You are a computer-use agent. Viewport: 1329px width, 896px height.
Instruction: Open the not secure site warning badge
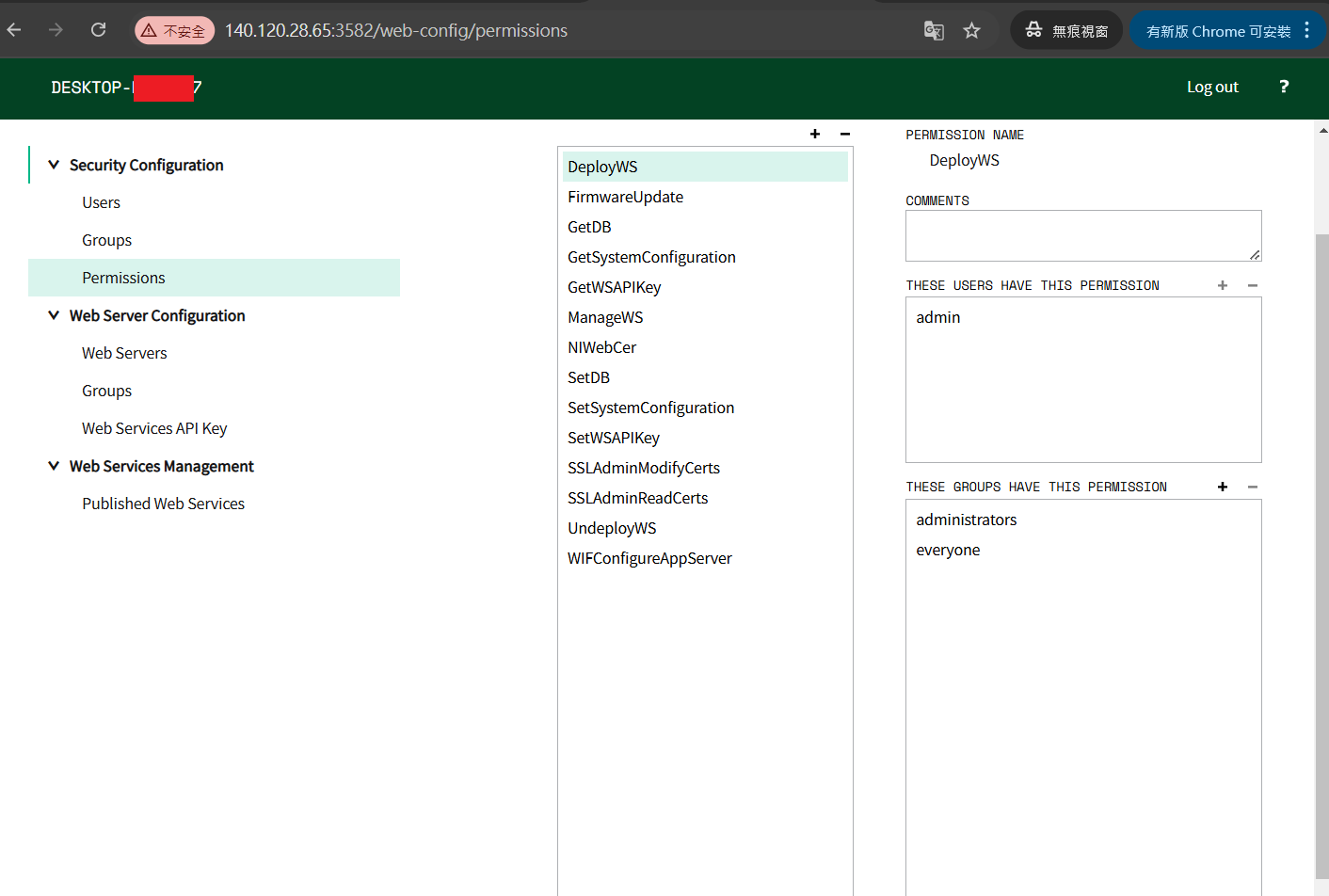(175, 31)
